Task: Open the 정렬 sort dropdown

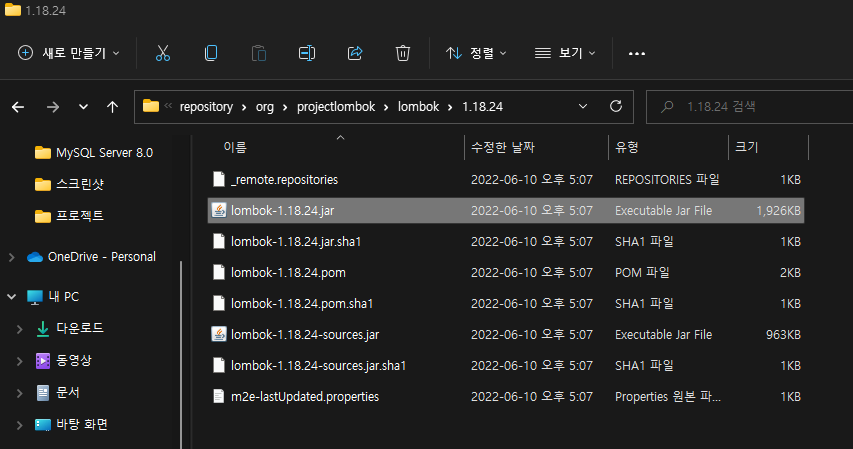Action: point(477,53)
